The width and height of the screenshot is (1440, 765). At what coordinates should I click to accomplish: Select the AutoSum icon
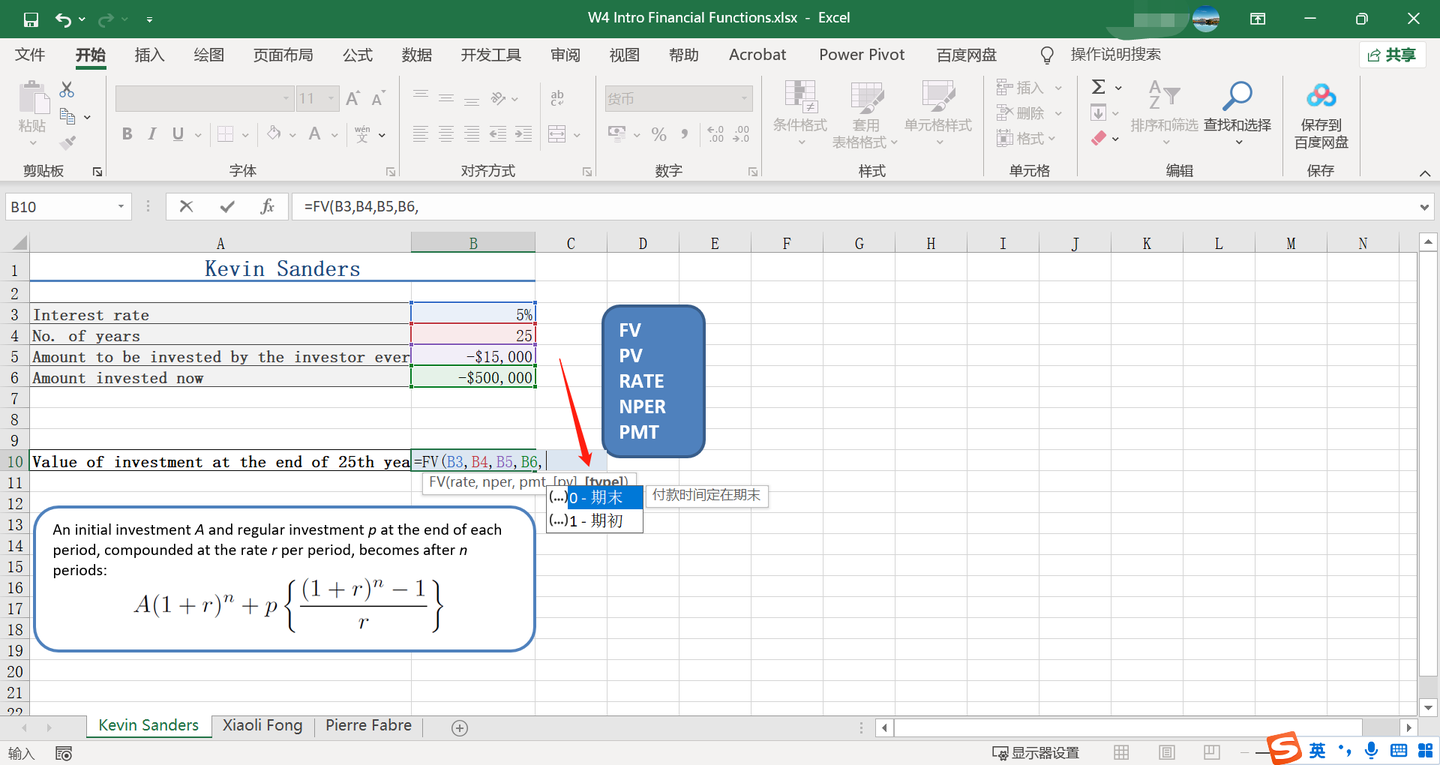1097,87
